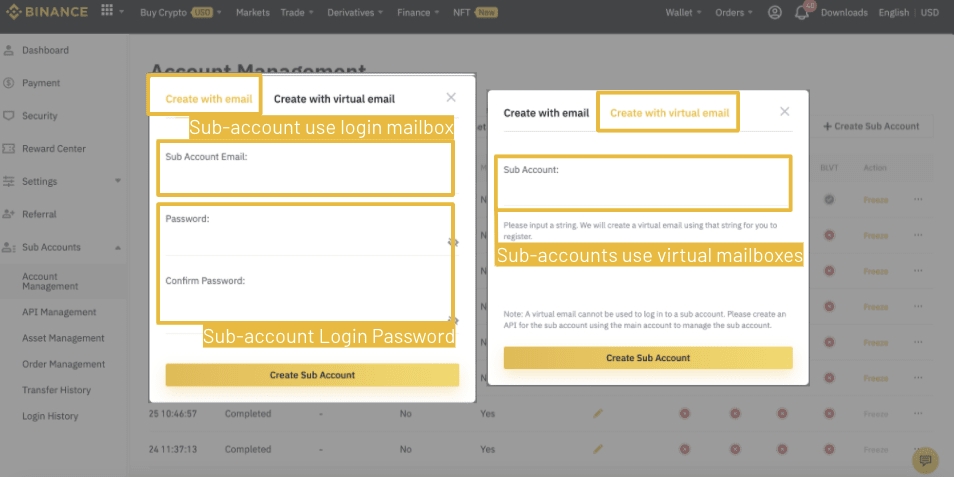Click the grey BLVT status check icon

829,200
